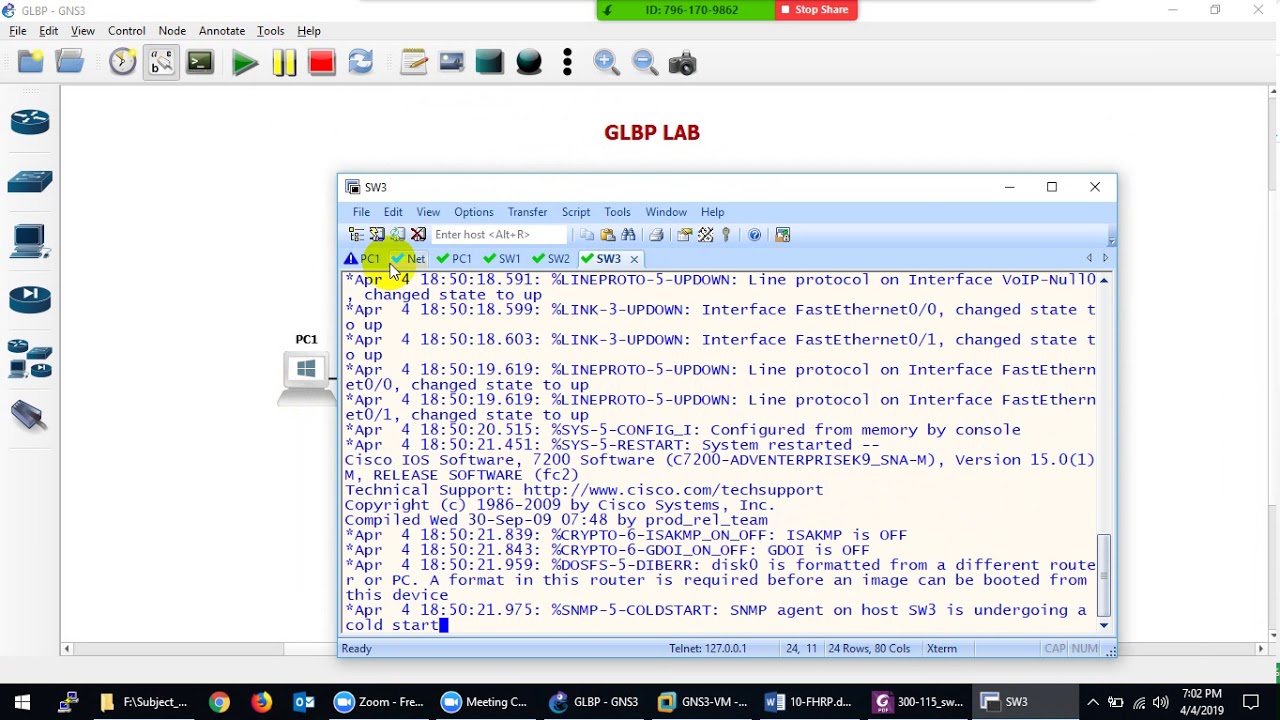This screenshot has width=1280, height=720.
Task: Click SecureCRT Reconnect icon
Action: (x=398, y=235)
